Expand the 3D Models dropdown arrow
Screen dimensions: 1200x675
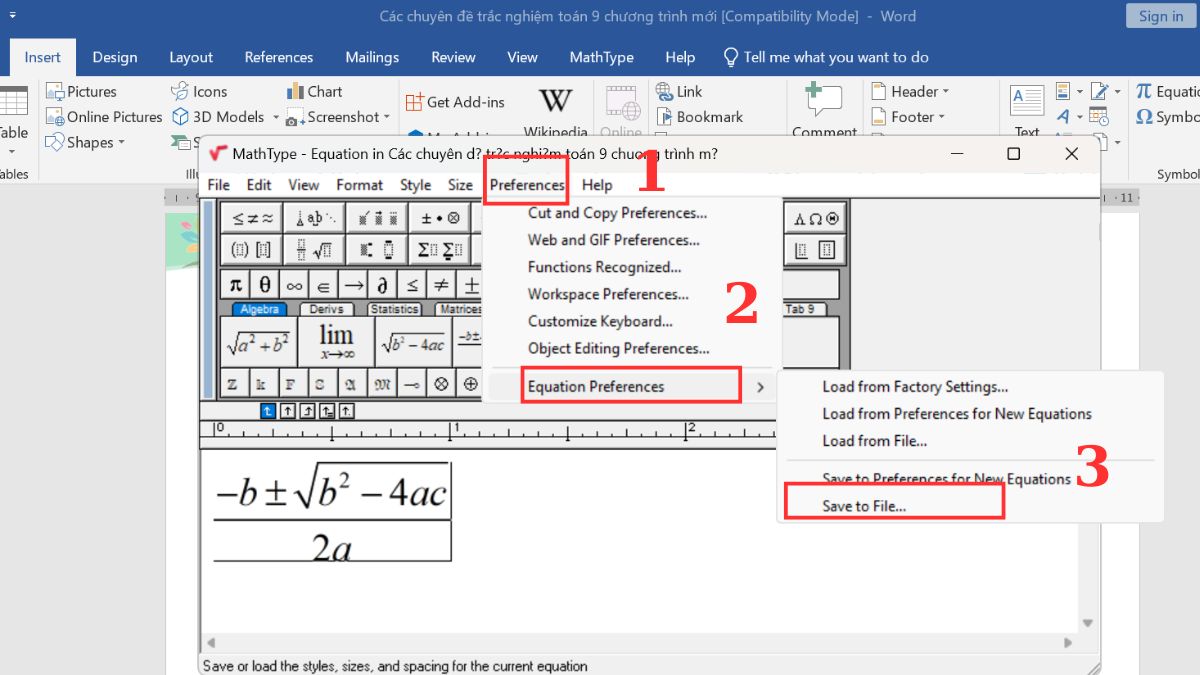point(275,117)
